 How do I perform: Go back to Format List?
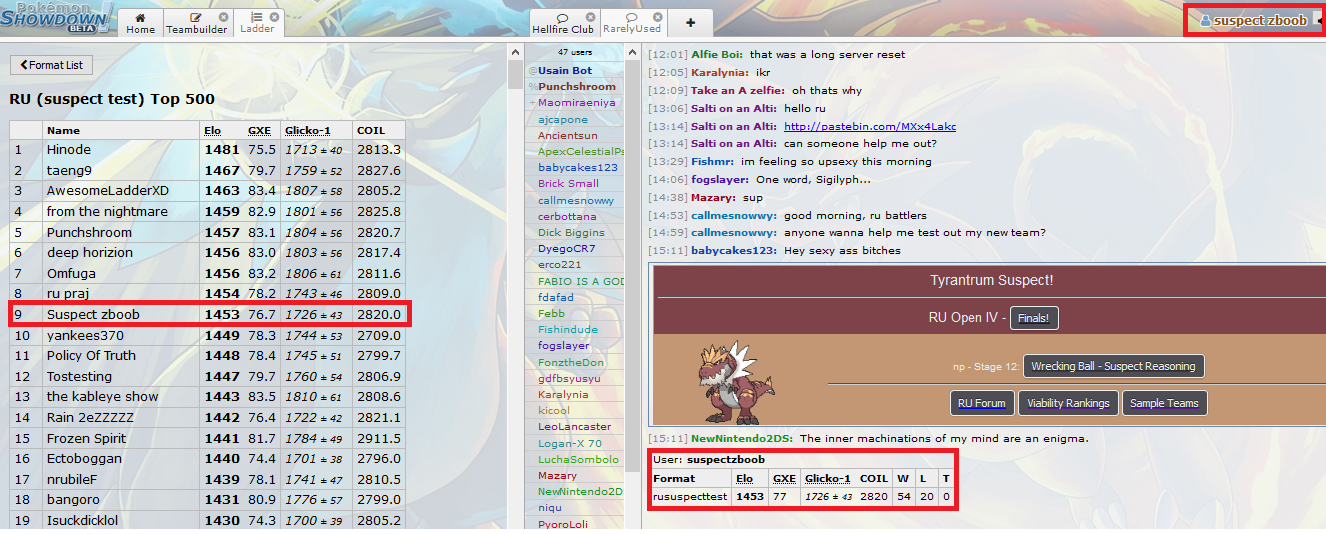(x=52, y=65)
